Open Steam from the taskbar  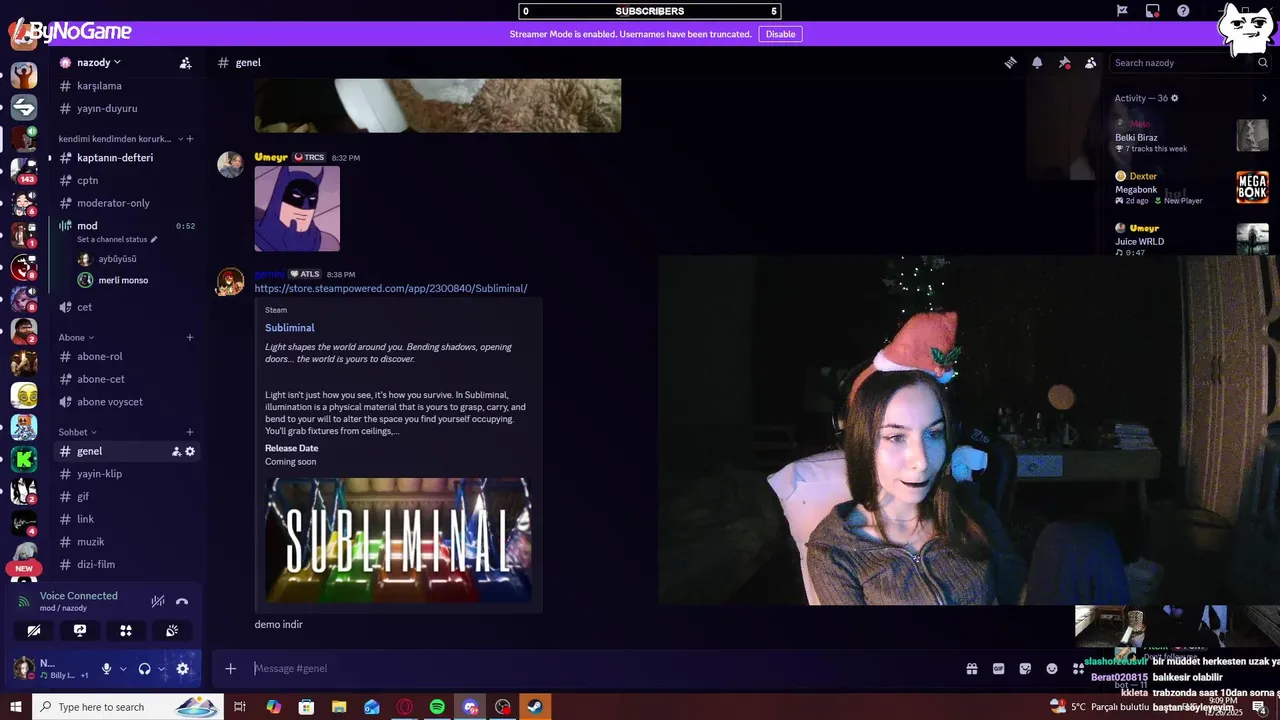[536, 707]
